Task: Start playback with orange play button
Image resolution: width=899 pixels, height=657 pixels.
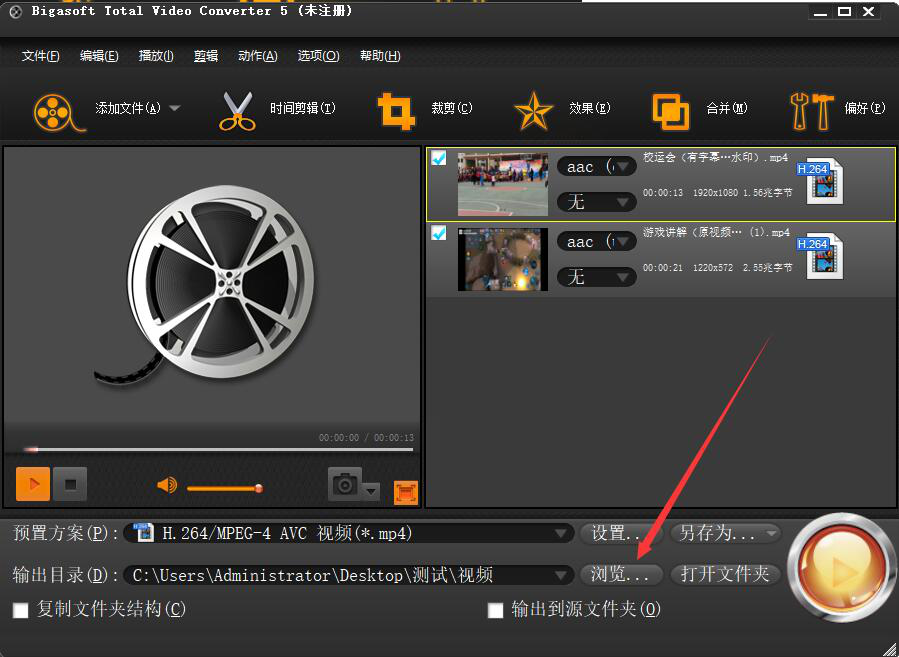Action: coord(33,484)
